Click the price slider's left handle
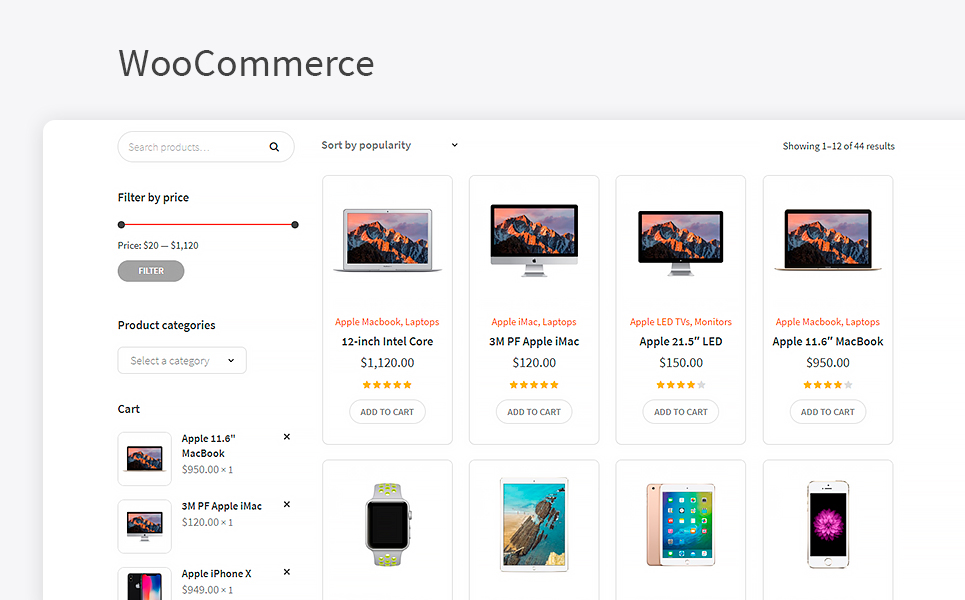Viewport: 965px width, 600px height. point(121,225)
